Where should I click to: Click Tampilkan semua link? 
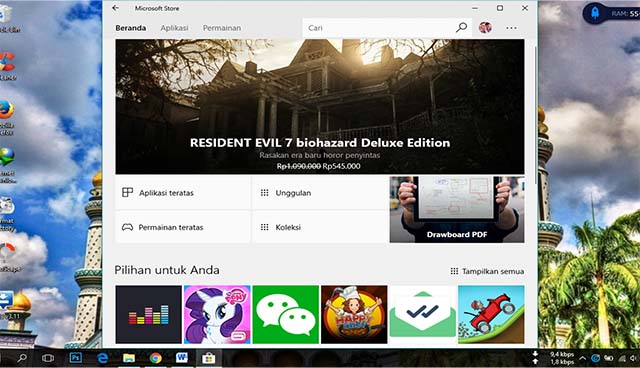tap(487, 271)
